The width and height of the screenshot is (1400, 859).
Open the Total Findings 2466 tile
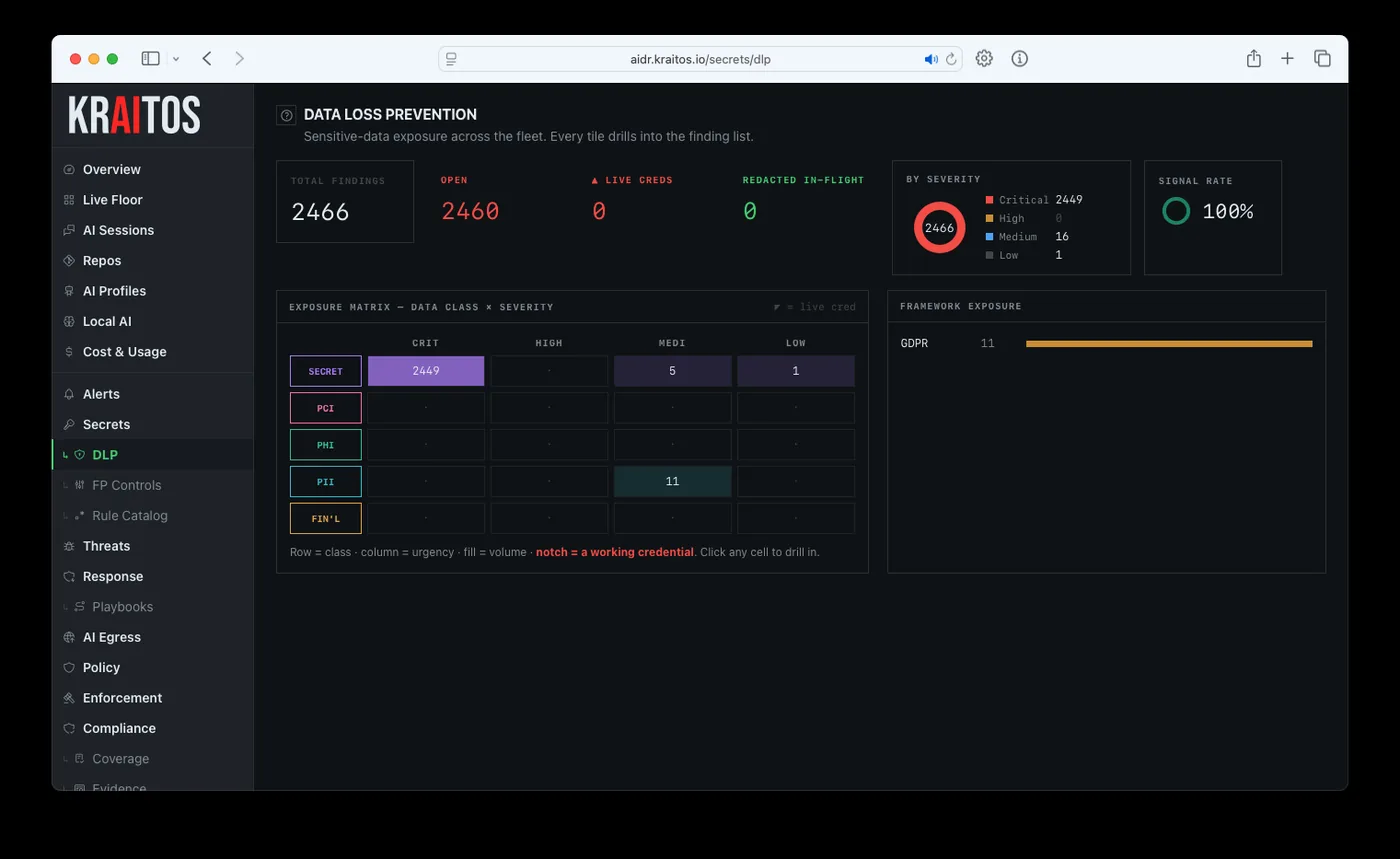pos(345,201)
